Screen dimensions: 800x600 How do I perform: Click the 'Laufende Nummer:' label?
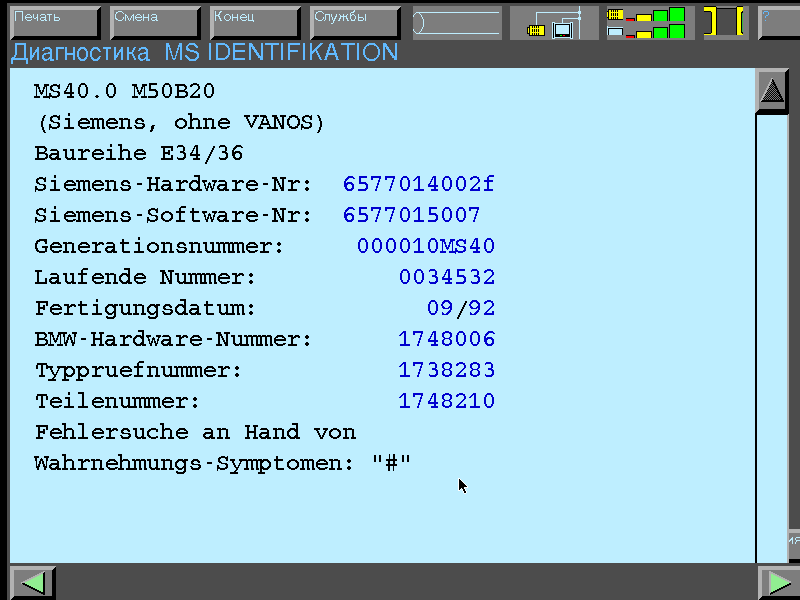coord(145,278)
